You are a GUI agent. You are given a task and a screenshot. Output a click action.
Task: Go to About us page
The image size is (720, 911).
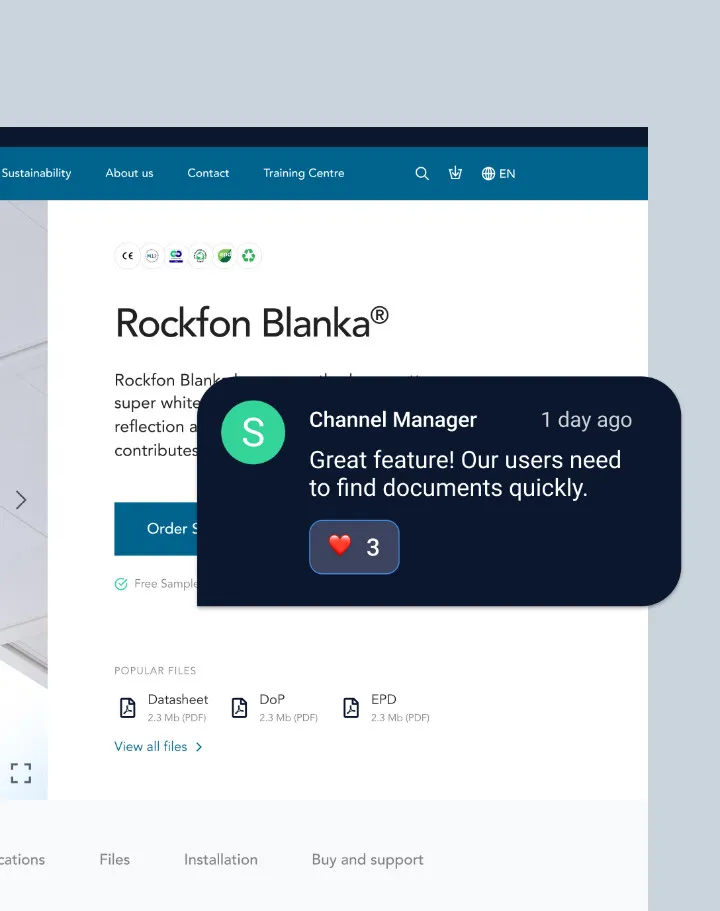130,173
